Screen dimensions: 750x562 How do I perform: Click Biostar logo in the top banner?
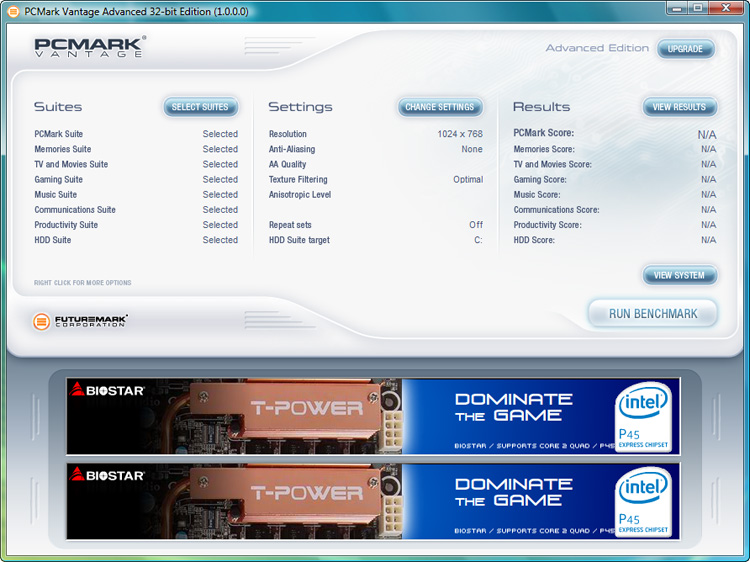coord(106,390)
